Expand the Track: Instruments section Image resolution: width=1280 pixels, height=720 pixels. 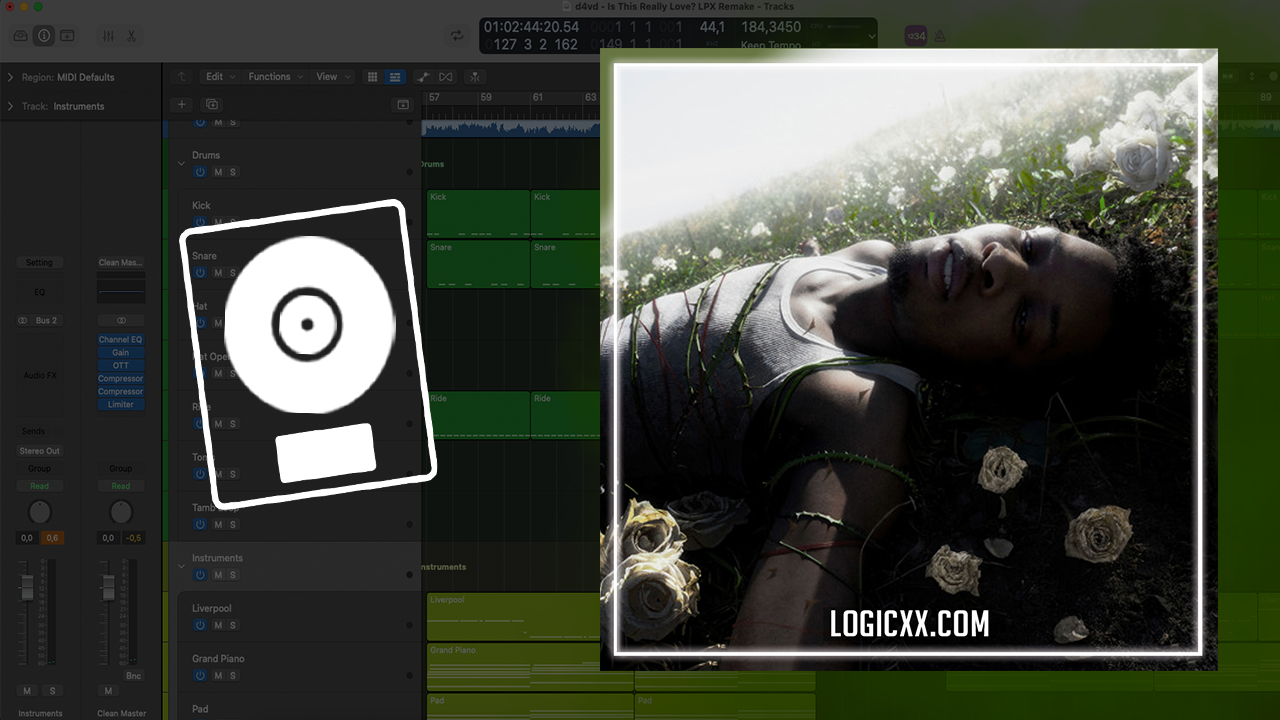pos(11,106)
